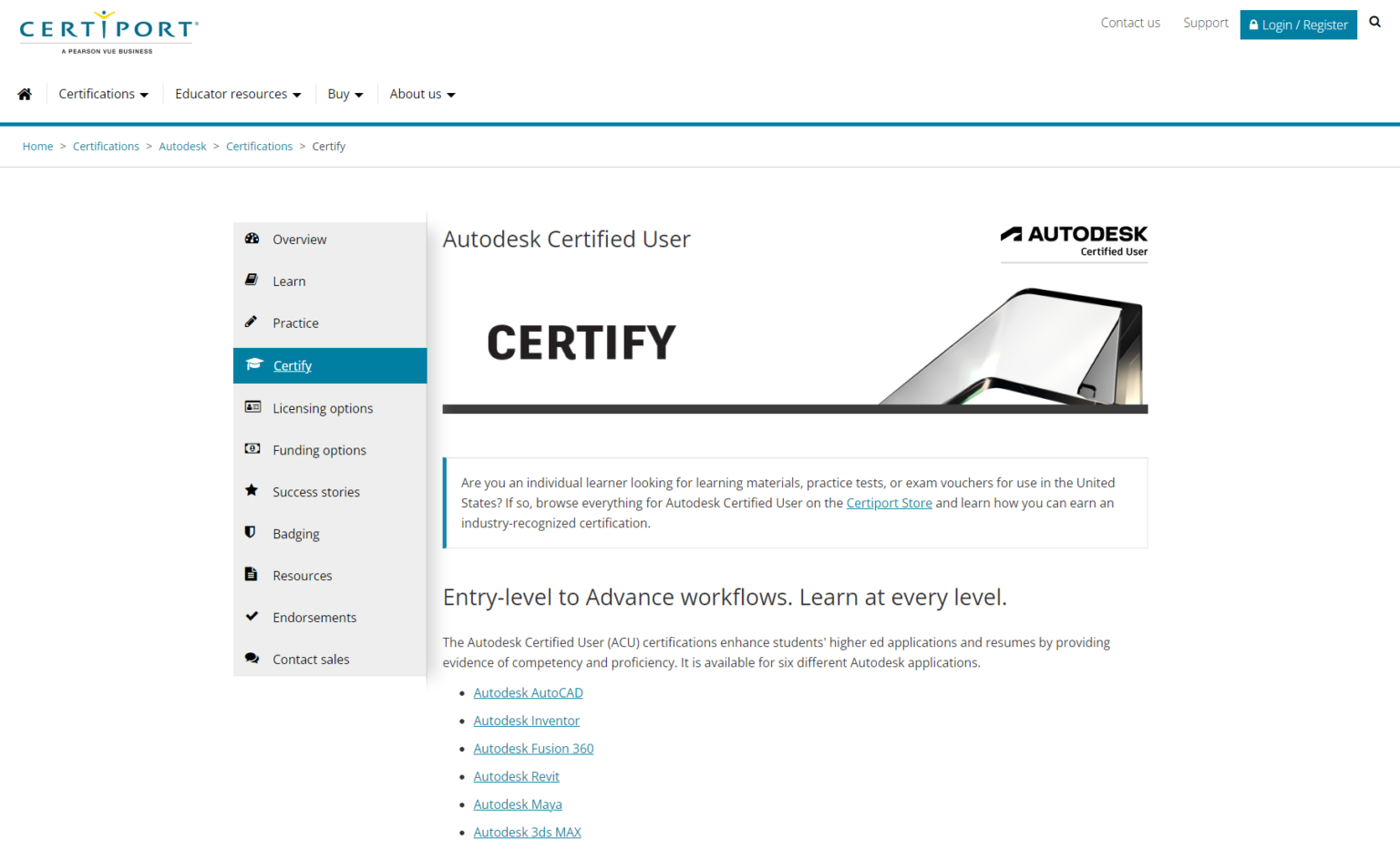Click the chat bubble icon on Contact sales
Screen dimensions: 1400x850
252,659
